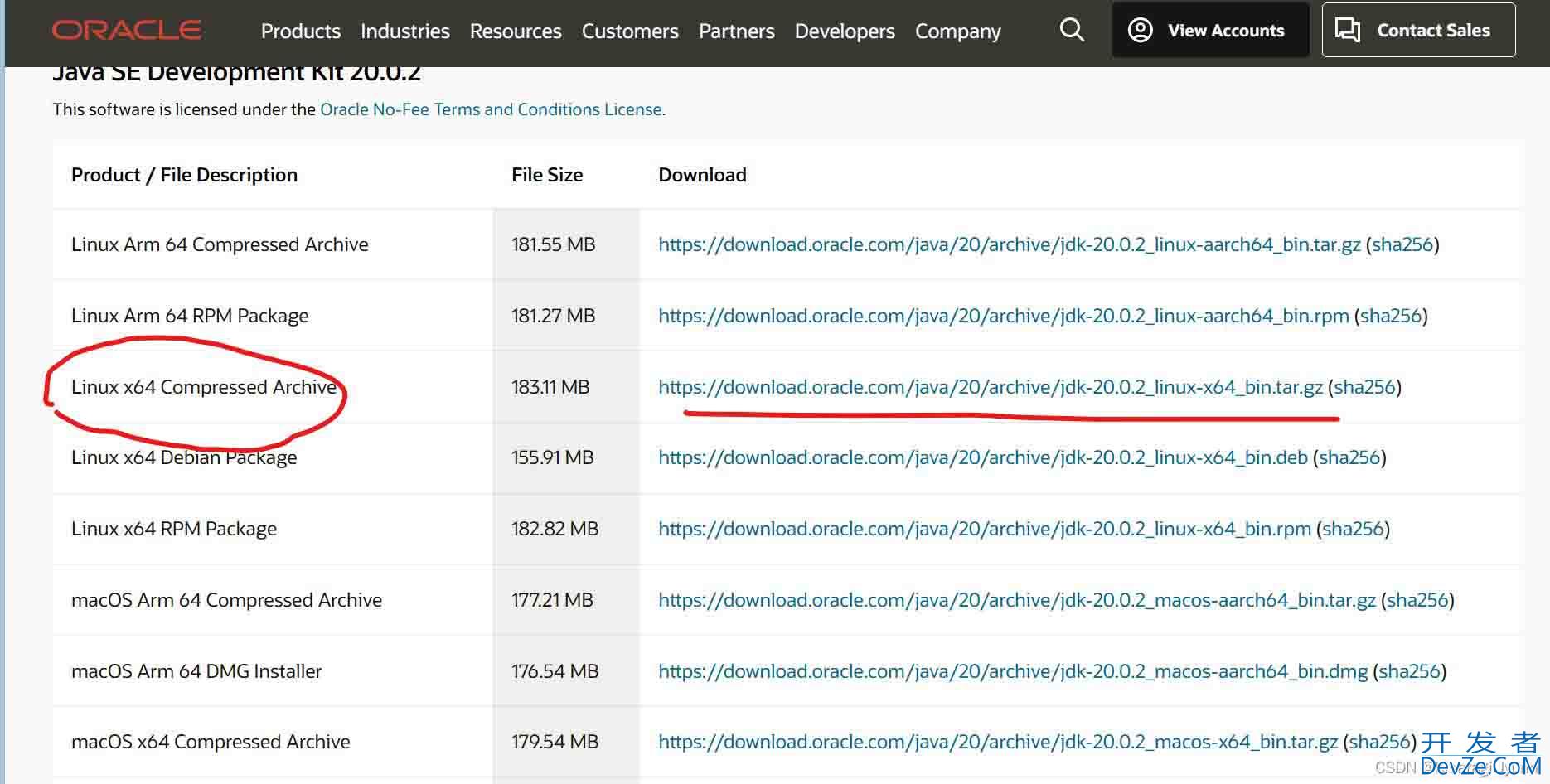Open the Products menu
The width and height of the screenshot is (1550, 784).
tap(301, 31)
